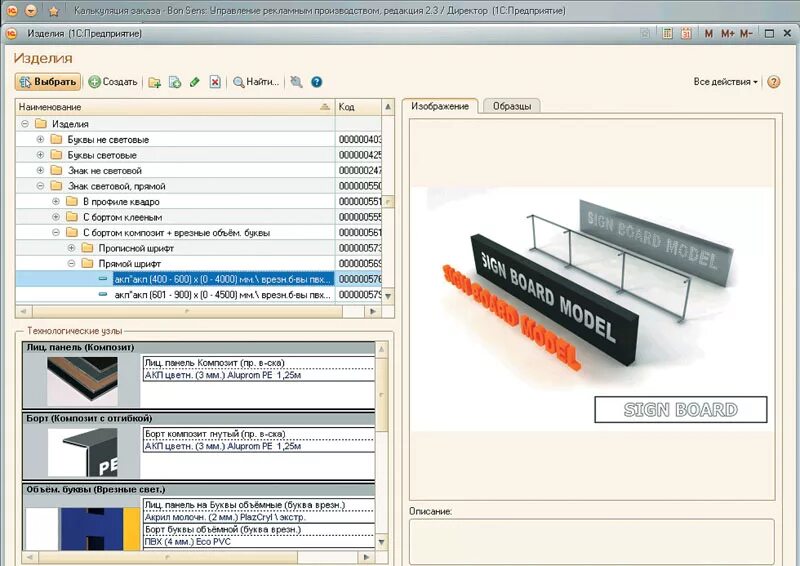Image resolution: width=800 pixels, height=566 pixels.
Task: Click the 000000561 code cell
Action: [x=359, y=232]
